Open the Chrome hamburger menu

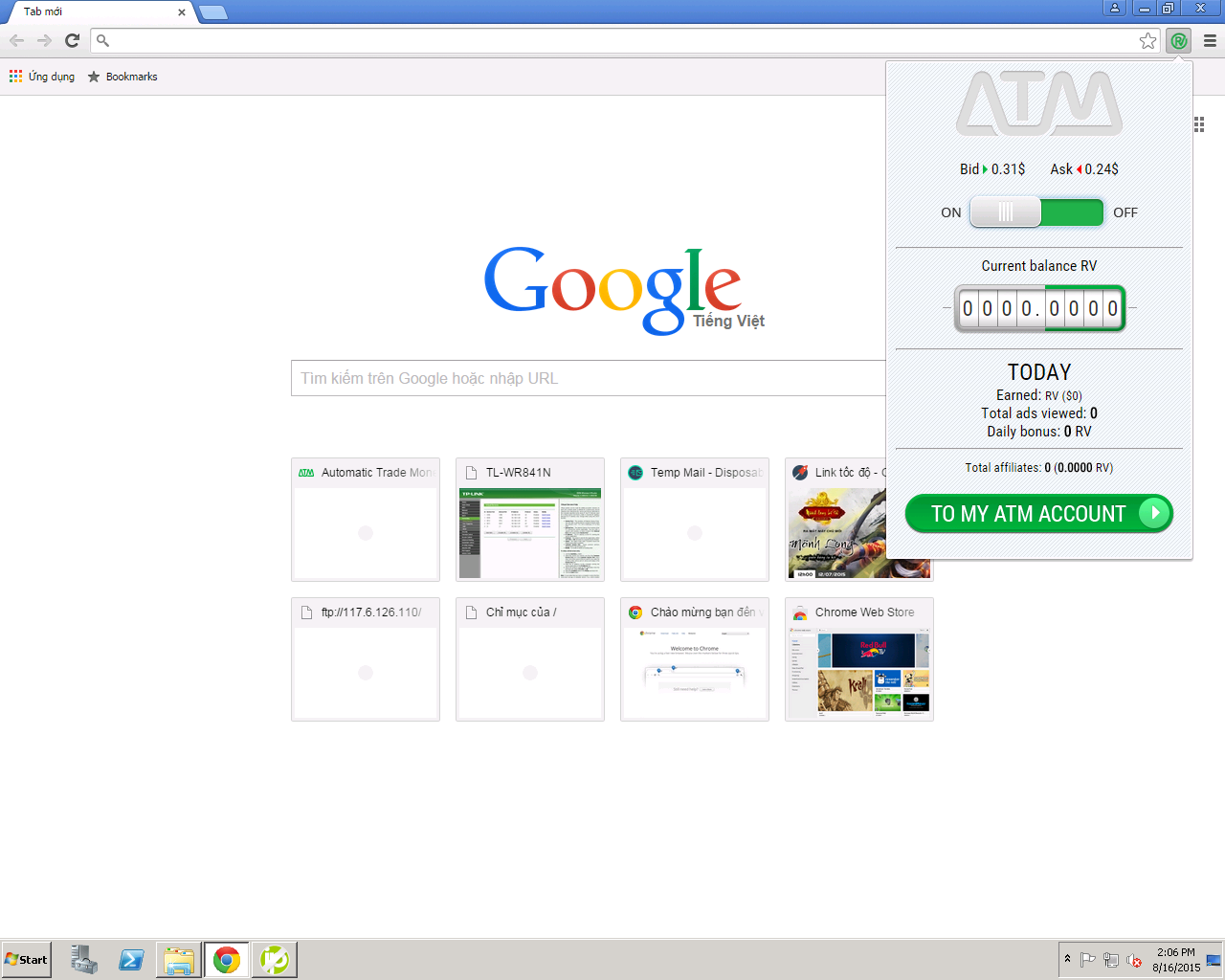click(1210, 40)
